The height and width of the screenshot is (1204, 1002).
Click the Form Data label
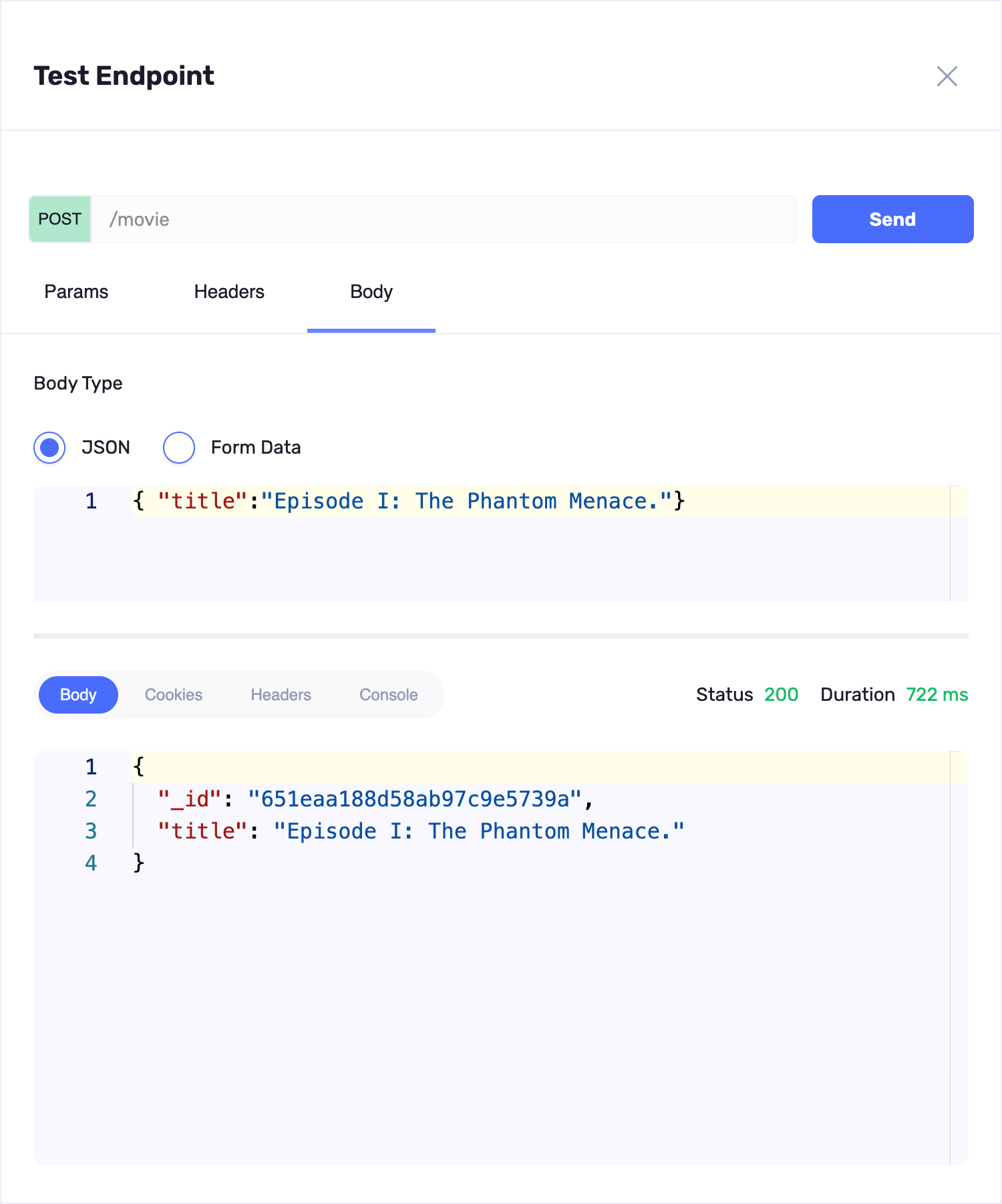[256, 448]
